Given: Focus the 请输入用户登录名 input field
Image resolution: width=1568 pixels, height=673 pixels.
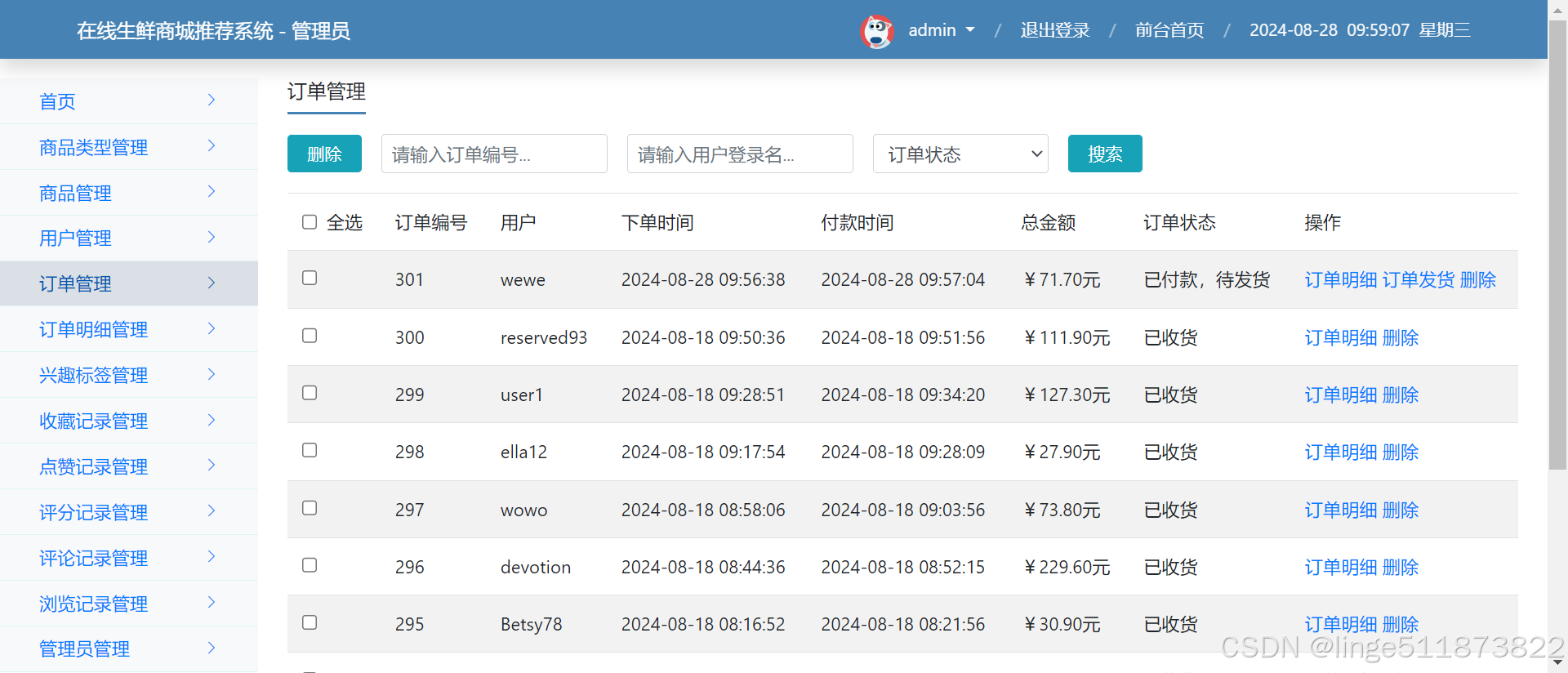Looking at the screenshot, I should tap(740, 154).
